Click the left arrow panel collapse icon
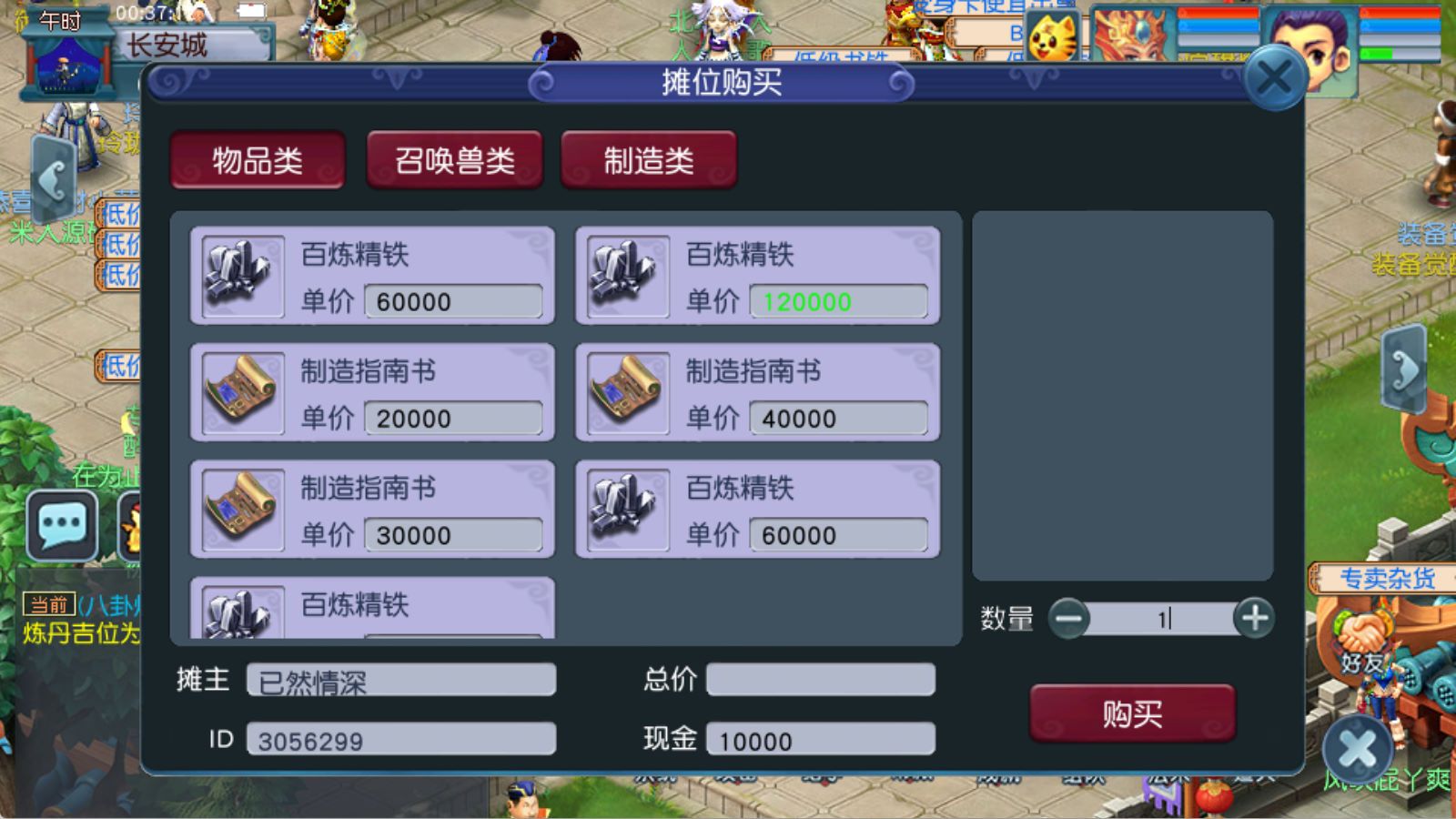The image size is (1456, 819). click(x=54, y=179)
